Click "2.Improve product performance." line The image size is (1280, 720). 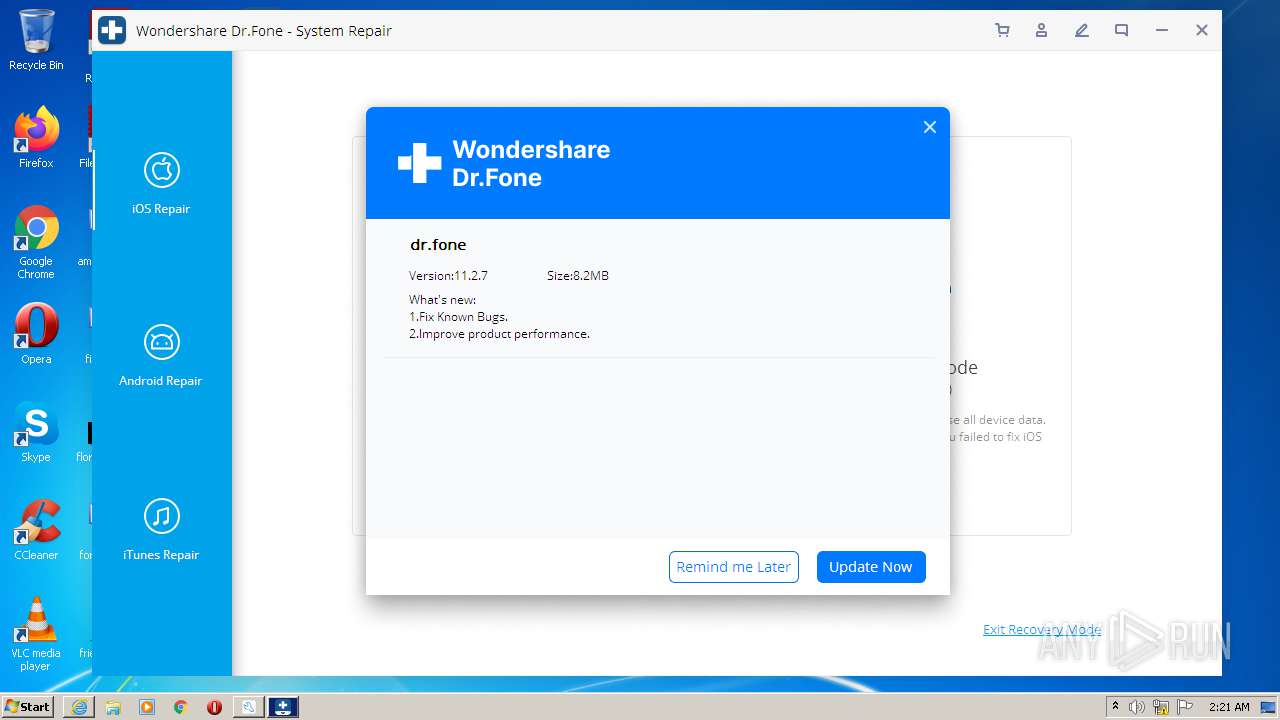[x=499, y=334]
